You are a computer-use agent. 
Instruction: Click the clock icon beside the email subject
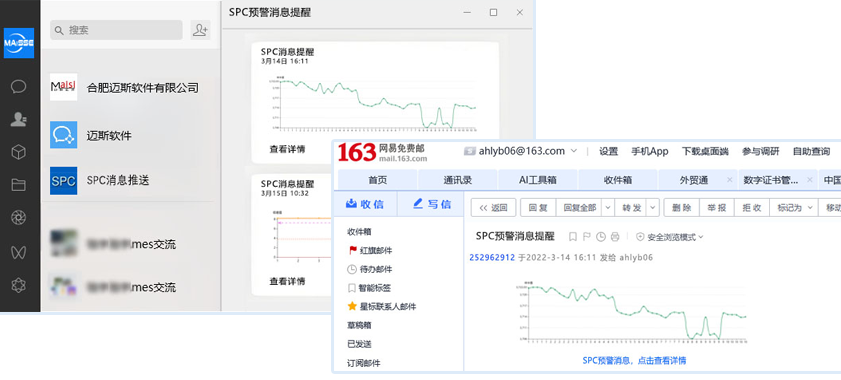point(601,236)
